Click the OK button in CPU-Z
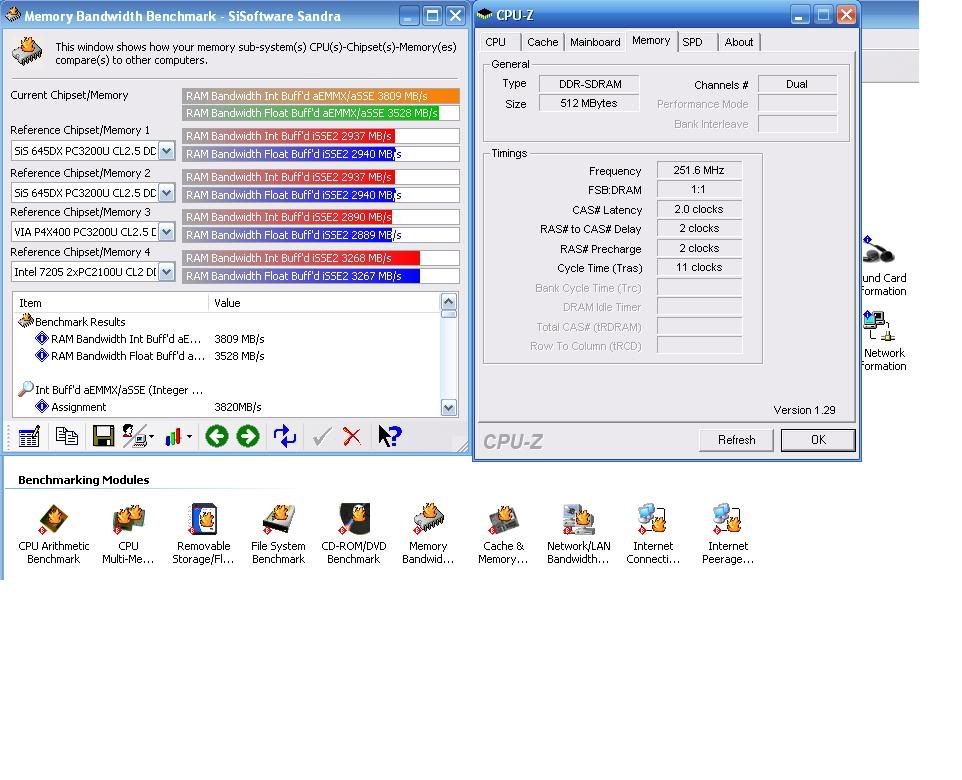The image size is (962, 780). [818, 440]
